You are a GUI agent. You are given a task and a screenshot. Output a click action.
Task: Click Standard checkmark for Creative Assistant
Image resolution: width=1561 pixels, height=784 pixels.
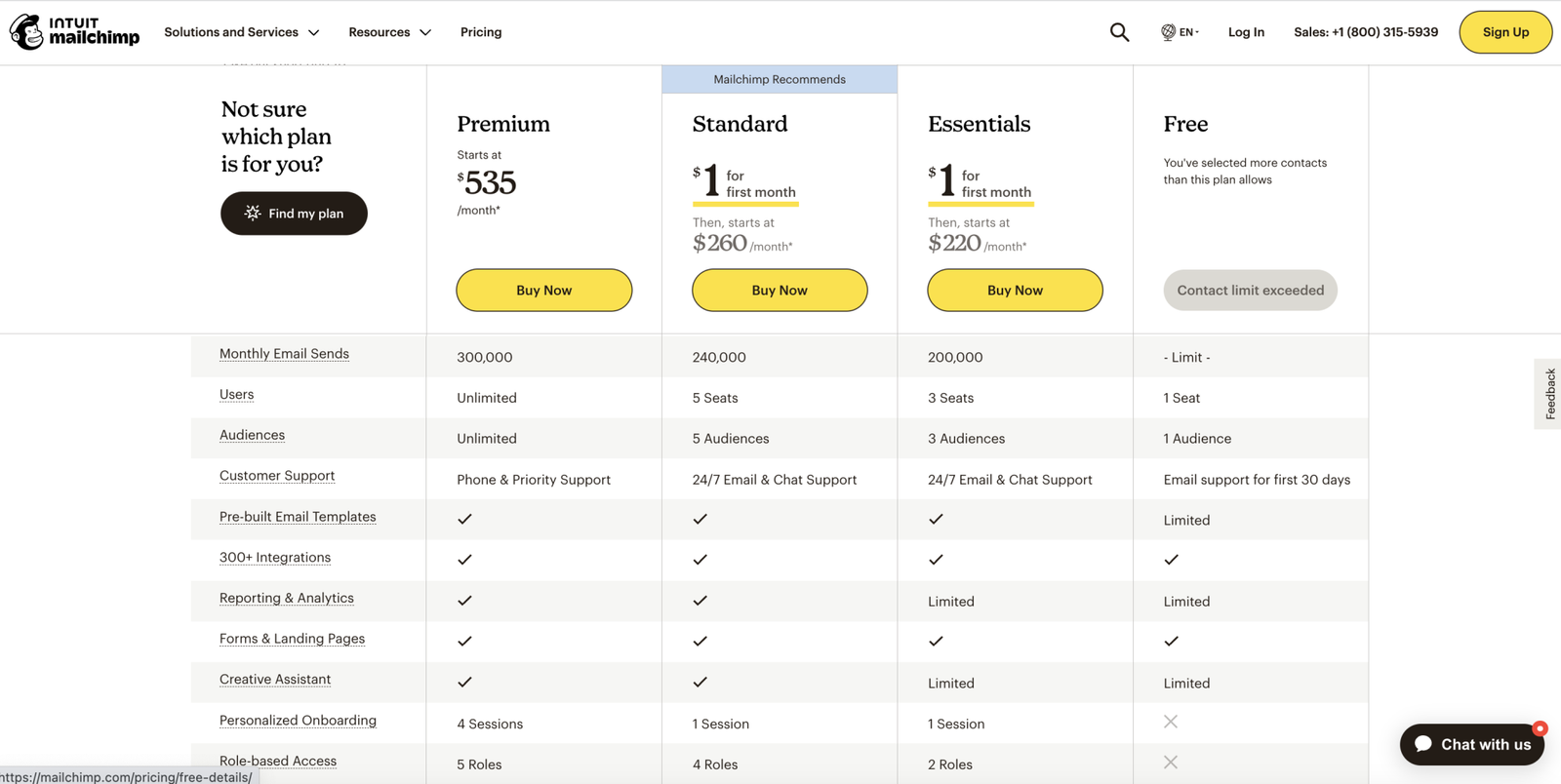[x=700, y=682]
